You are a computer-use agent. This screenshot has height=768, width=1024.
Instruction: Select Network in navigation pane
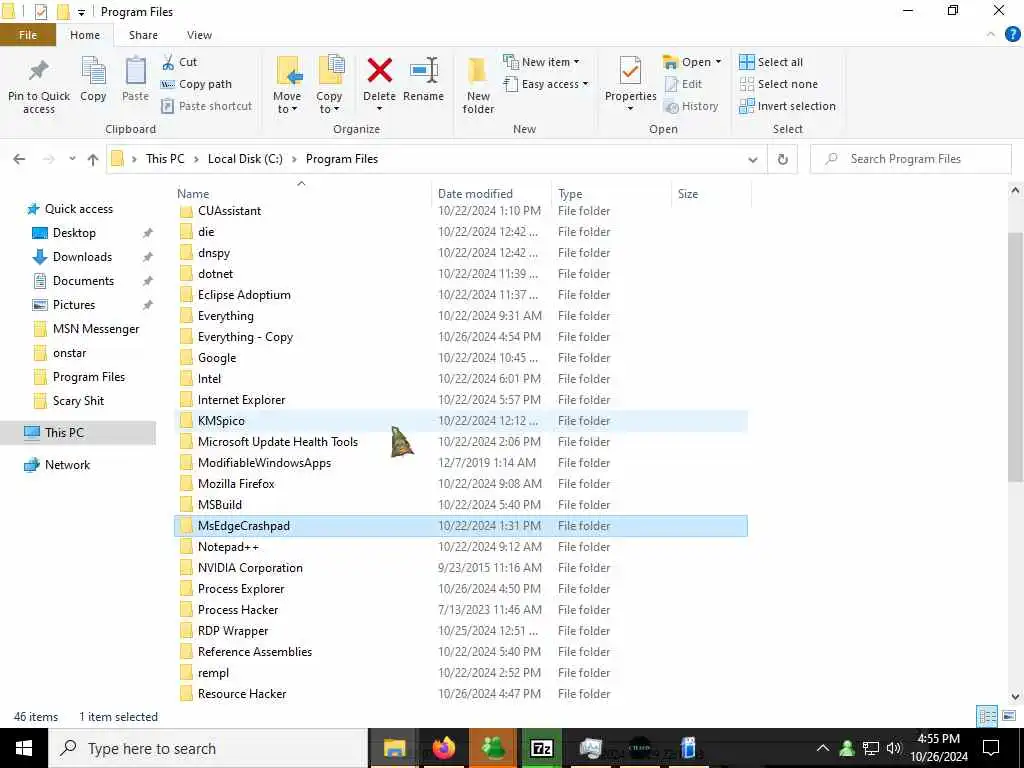point(67,465)
